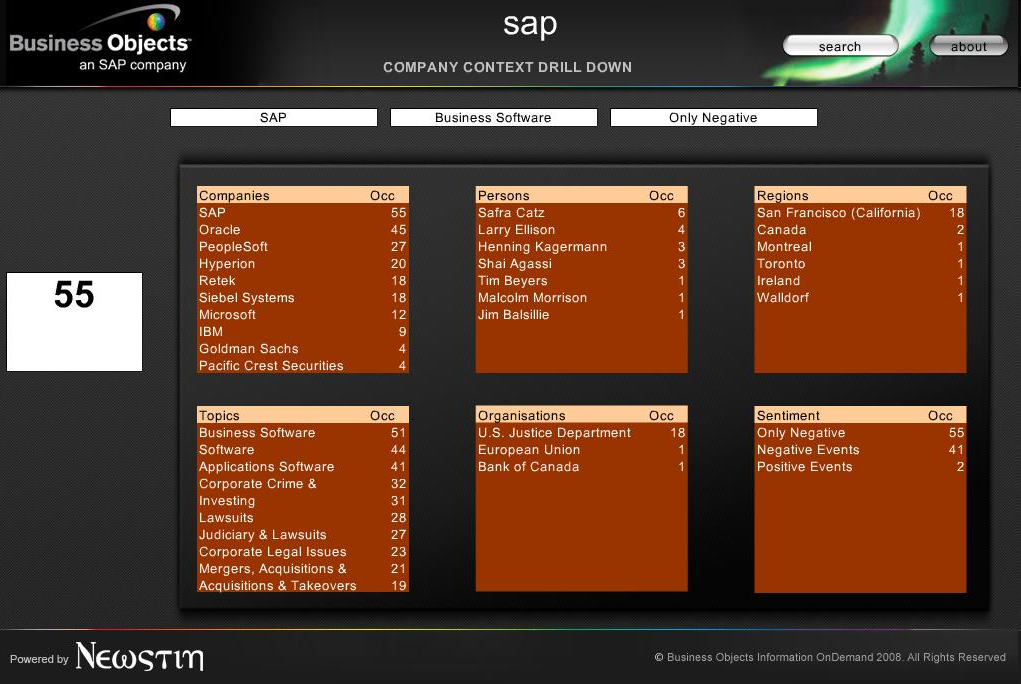The image size is (1021, 684).
Task: Click the white box showing 55
Action: 74,322
